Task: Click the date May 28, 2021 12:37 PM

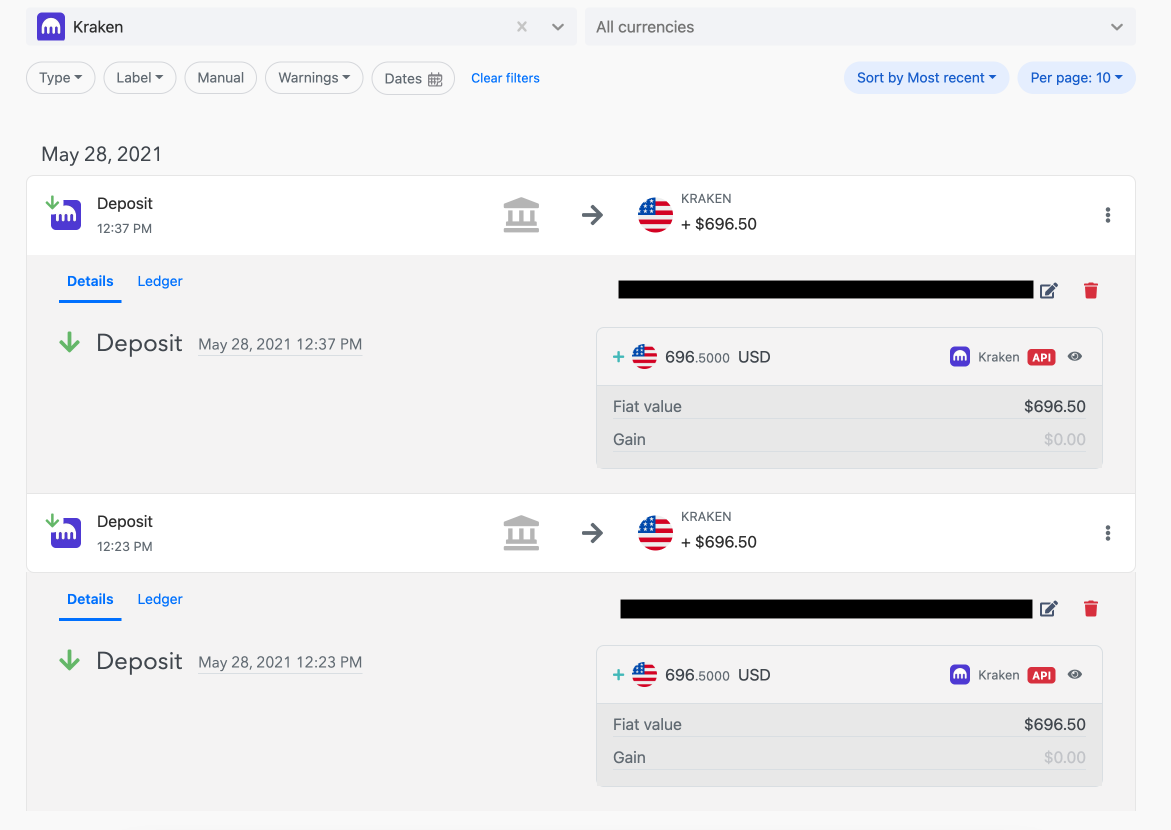Action: pos(280,344)
